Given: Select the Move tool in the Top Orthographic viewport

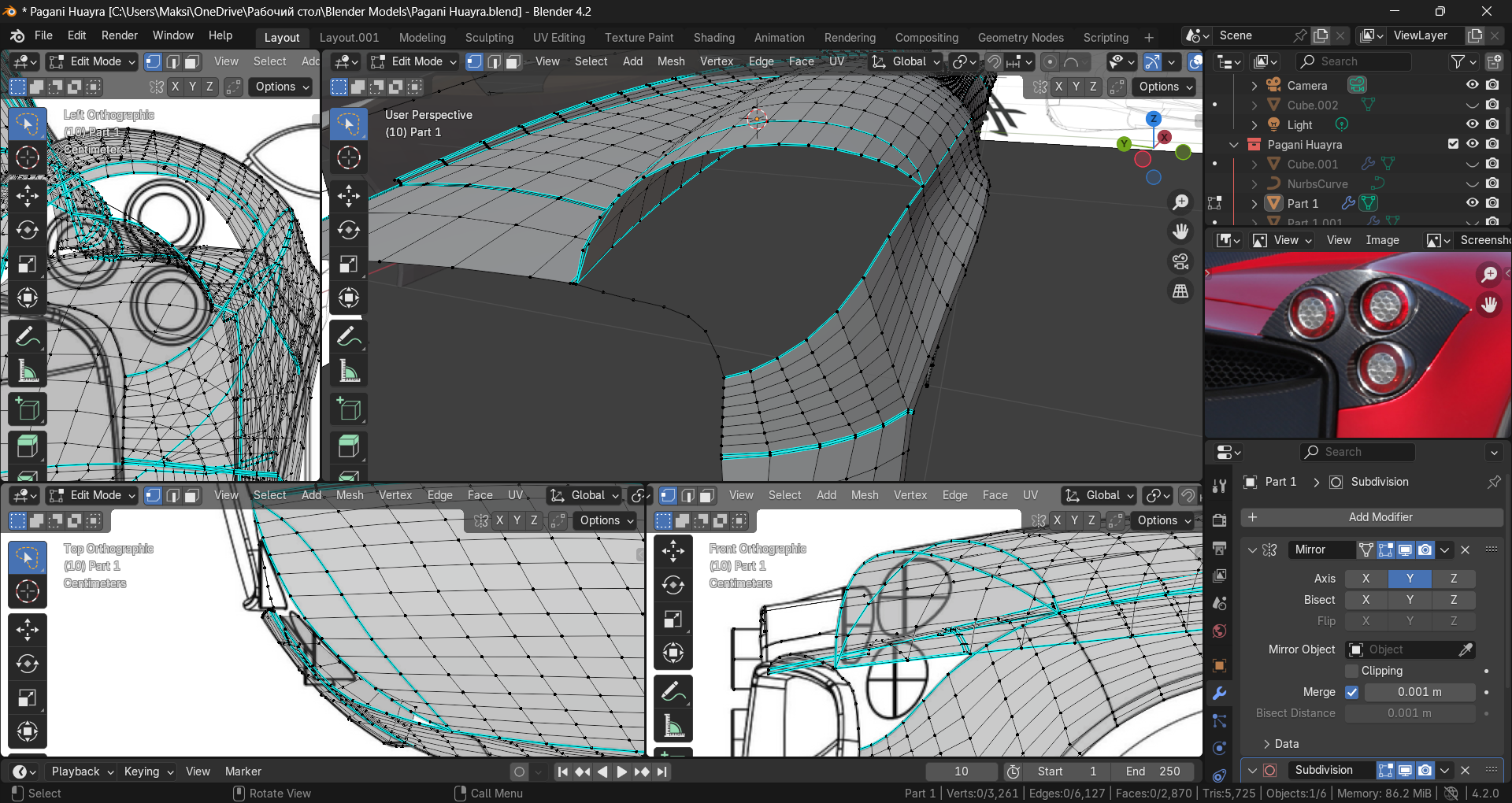Looking at the screenshot, I should pos(27,630).
